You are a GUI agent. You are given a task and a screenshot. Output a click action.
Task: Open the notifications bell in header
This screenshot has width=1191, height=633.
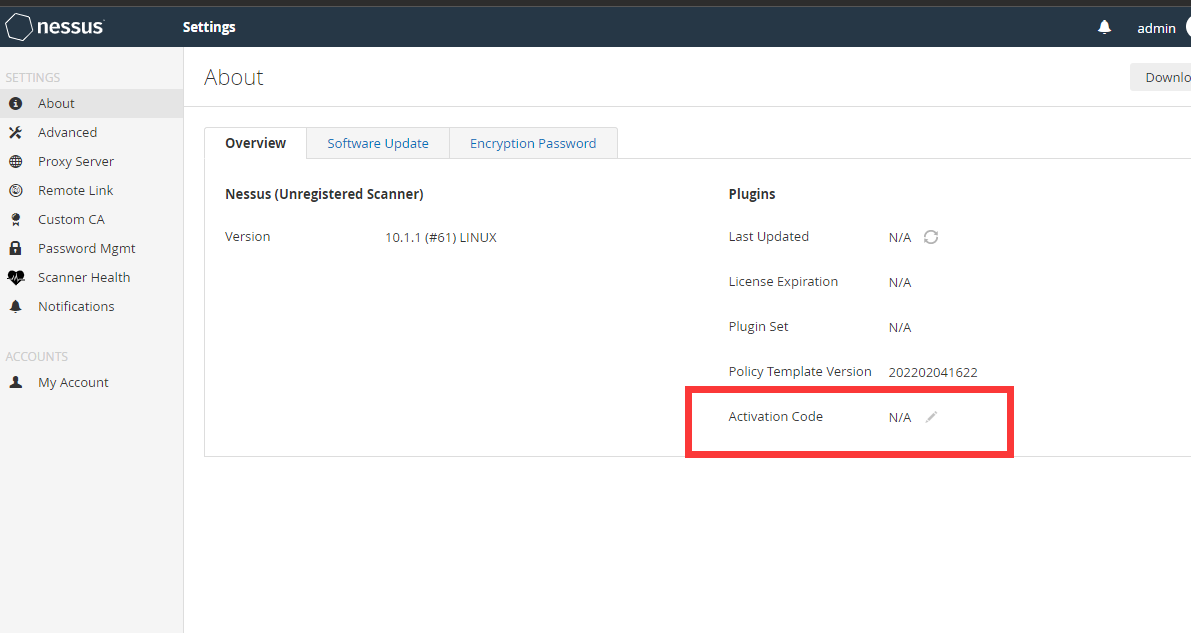point(1104,27)
